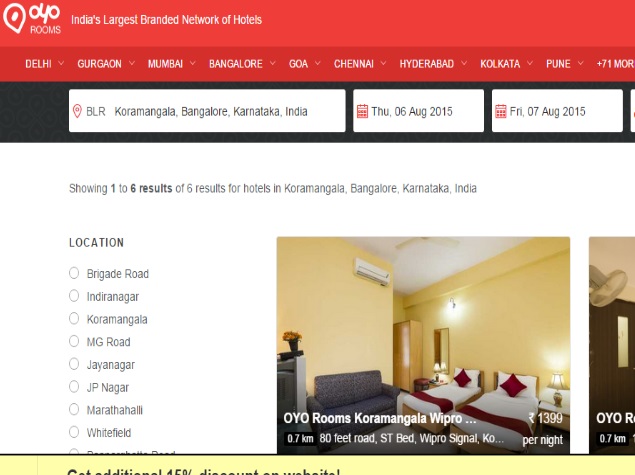Open the CHENNAI city menu
This screenshot has height=475, width=635.
[359, 64]
